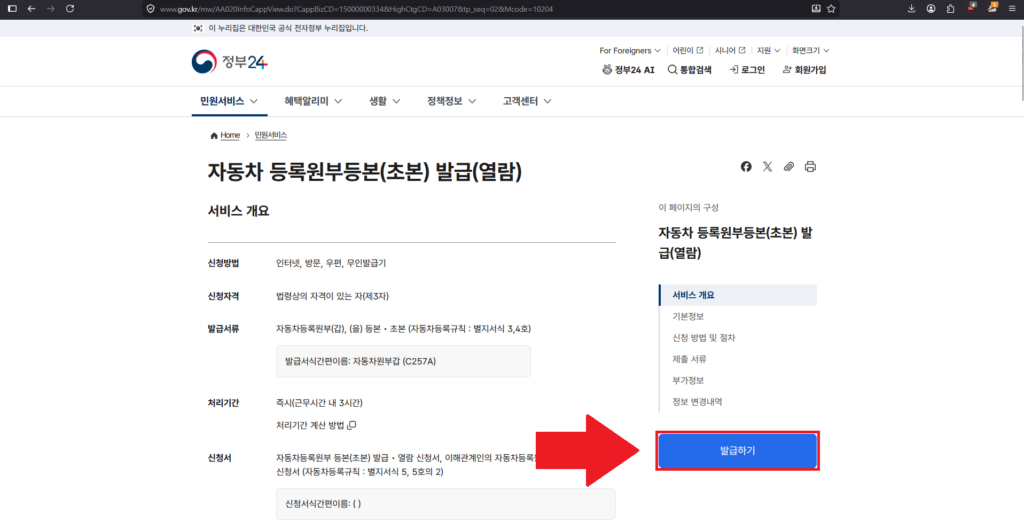
Task: Reload the page with refresh icon
Action: tap(70, 9)
